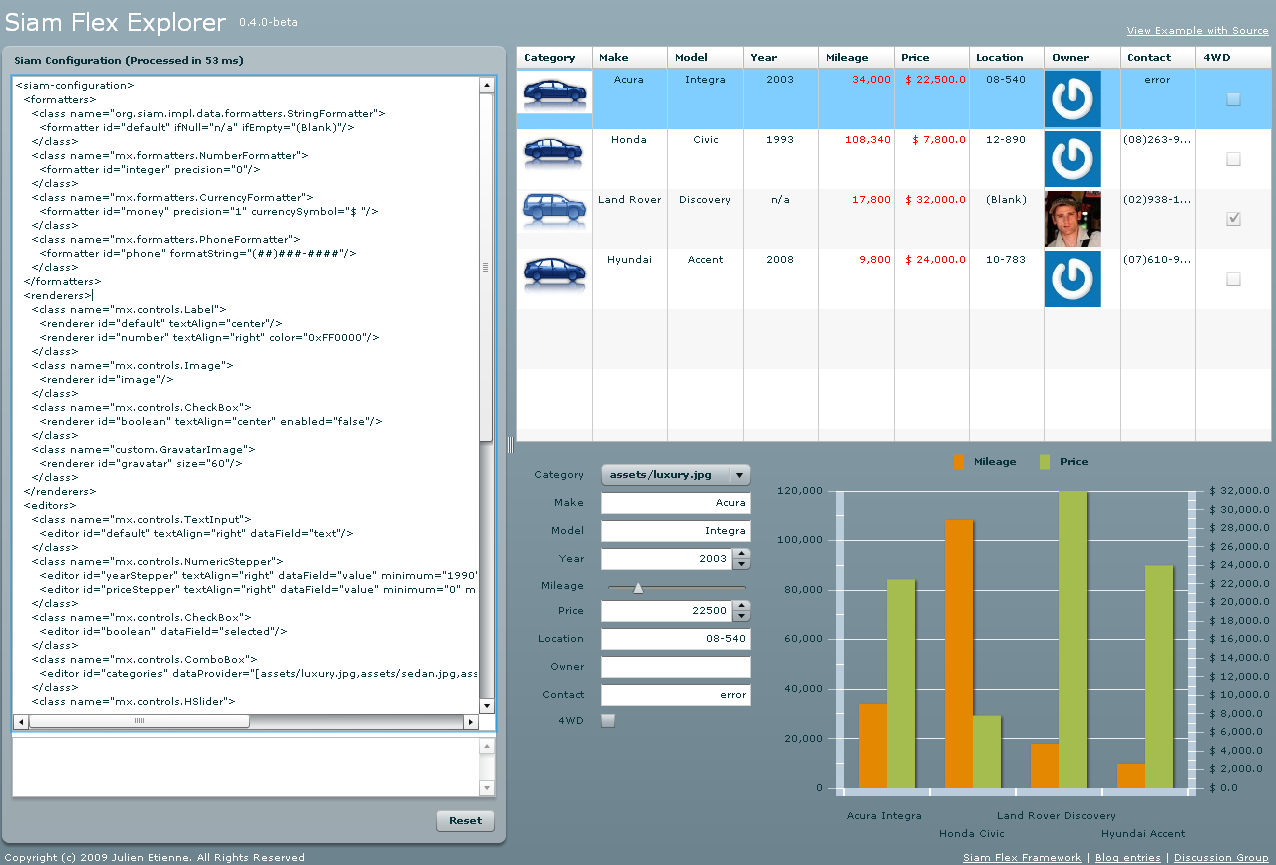The width and height of the screenshot is (1276, 865).
Task: Toggle the 4WD checkbox in the Acura row
Action: point(1233,99)
